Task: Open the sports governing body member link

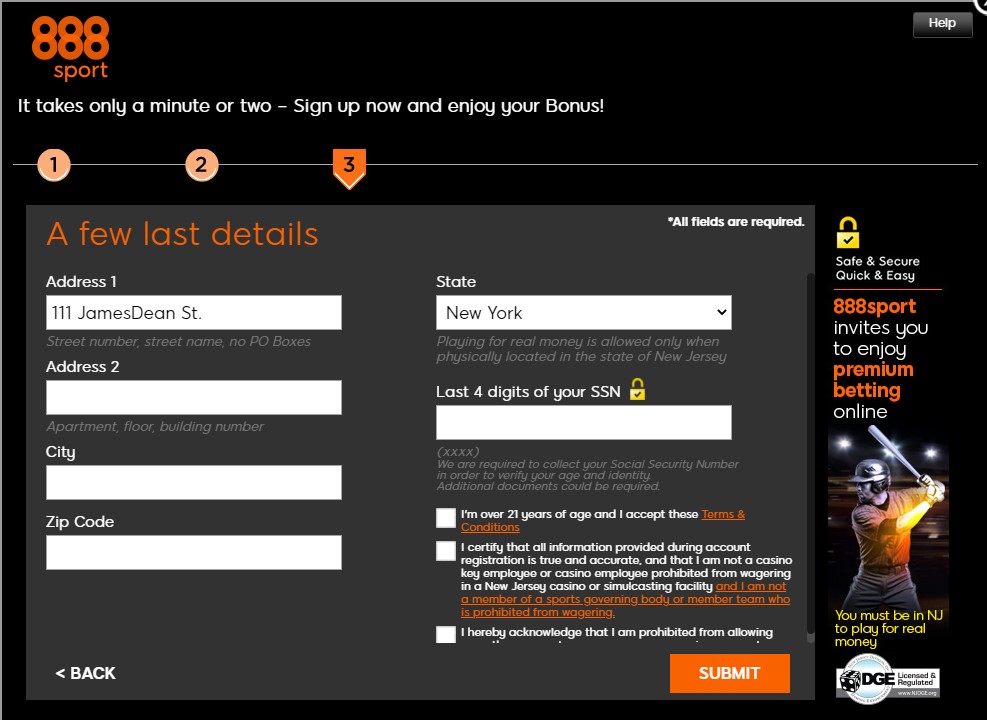Action: 625,599
